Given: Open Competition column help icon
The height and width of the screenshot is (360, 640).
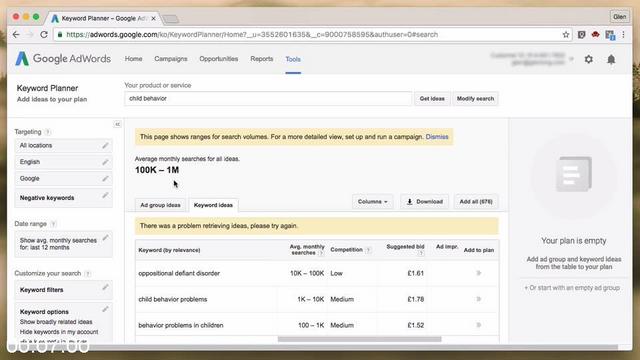Looking at the screenshot, I should (x=368, y=250).
